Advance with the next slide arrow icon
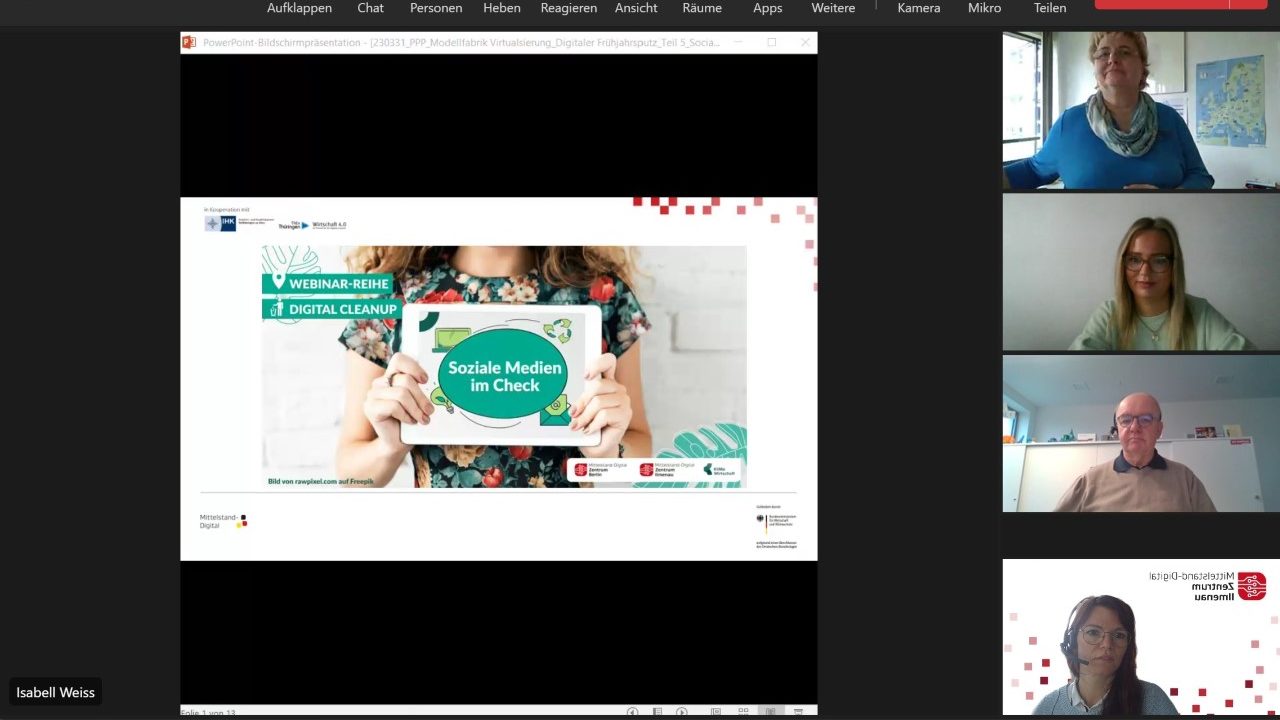 (x=682, y=712)
